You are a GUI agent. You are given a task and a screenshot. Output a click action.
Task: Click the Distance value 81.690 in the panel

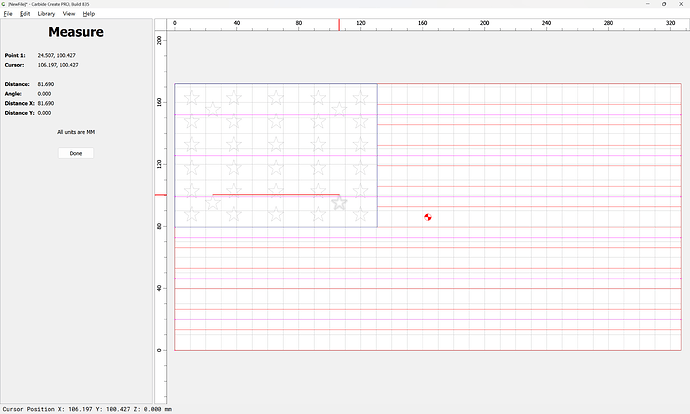point(46,84)
